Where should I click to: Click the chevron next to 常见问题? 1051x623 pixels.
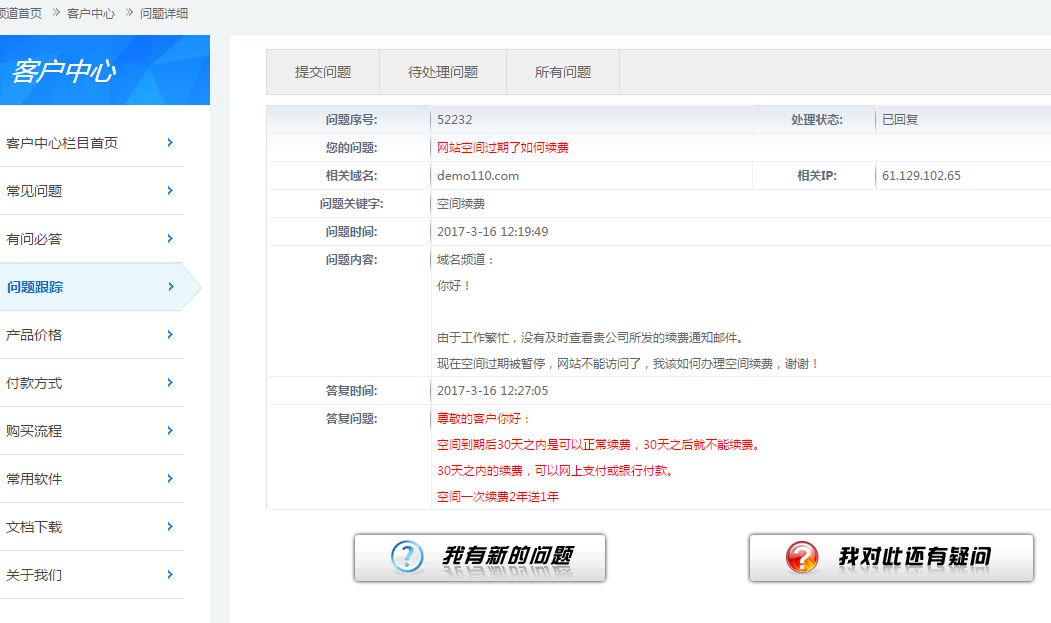tap(171, 191)
